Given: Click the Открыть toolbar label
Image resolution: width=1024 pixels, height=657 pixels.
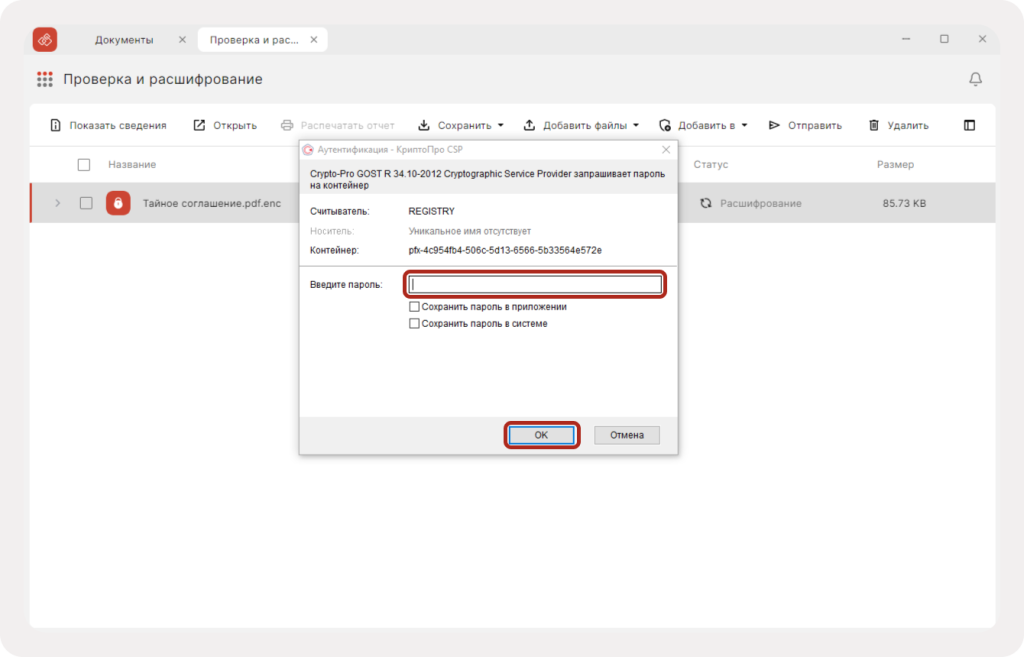Looking at the screenshot, I should click(235, 125).
